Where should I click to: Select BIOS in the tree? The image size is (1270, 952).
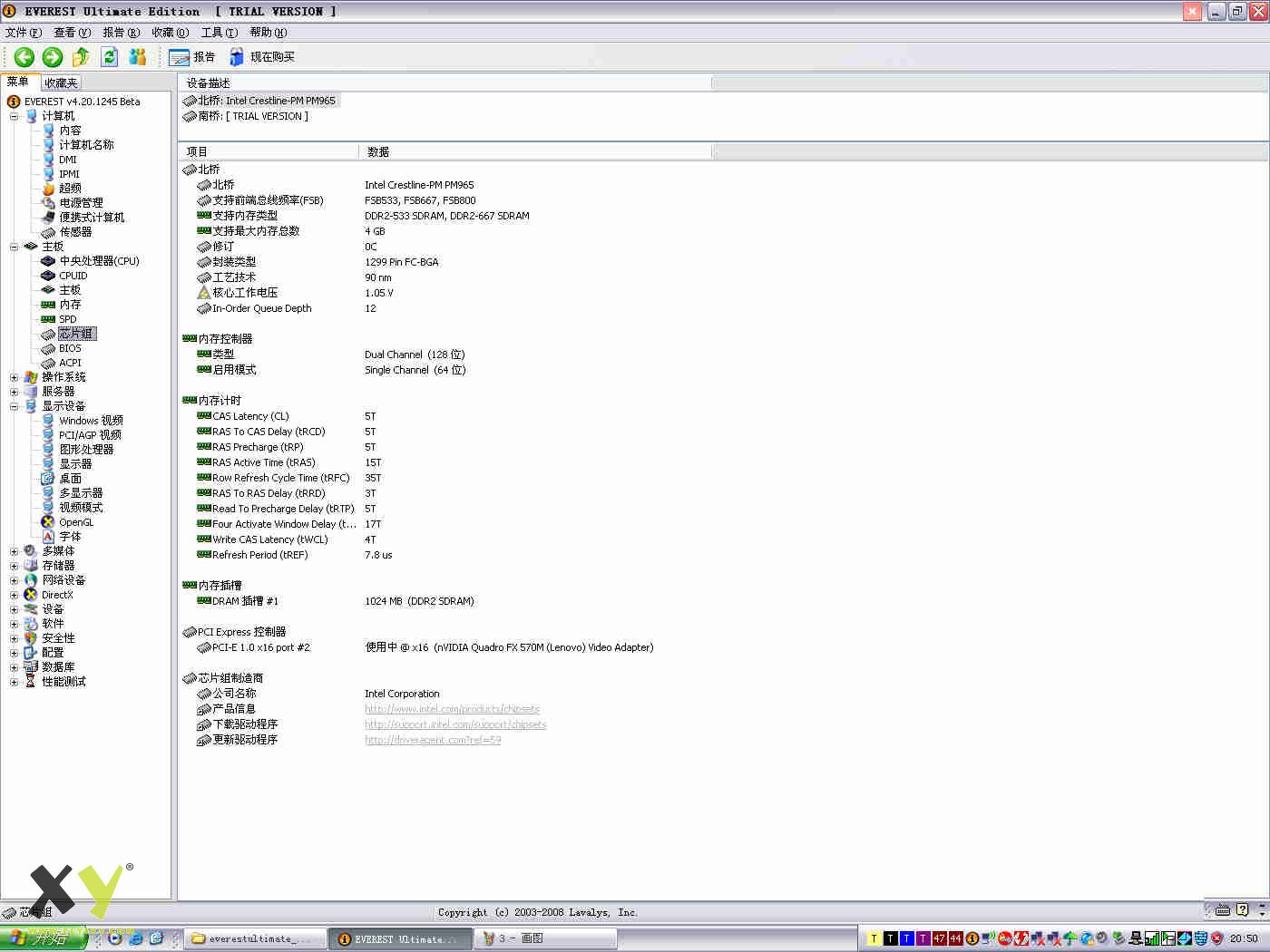point(70,348)
